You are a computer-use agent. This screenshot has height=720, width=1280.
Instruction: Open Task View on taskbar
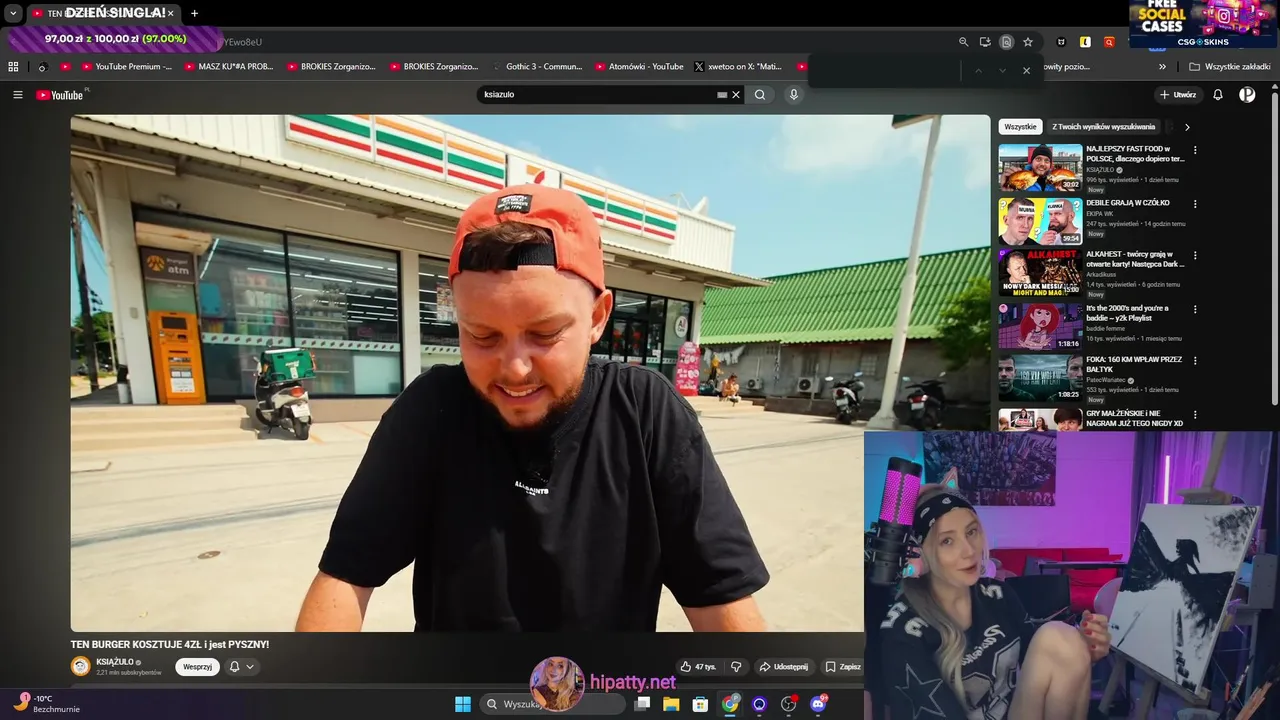(642, 704)
